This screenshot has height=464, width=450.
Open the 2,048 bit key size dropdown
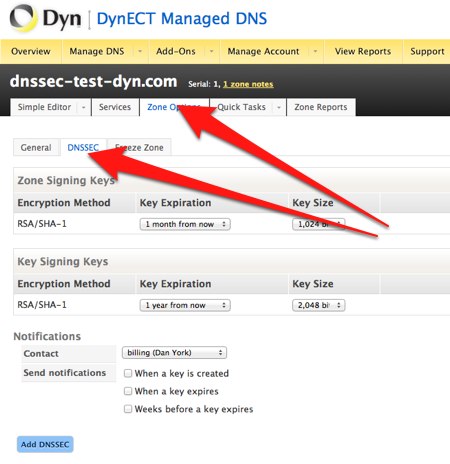pyautogui.click(x=318, y=305)
